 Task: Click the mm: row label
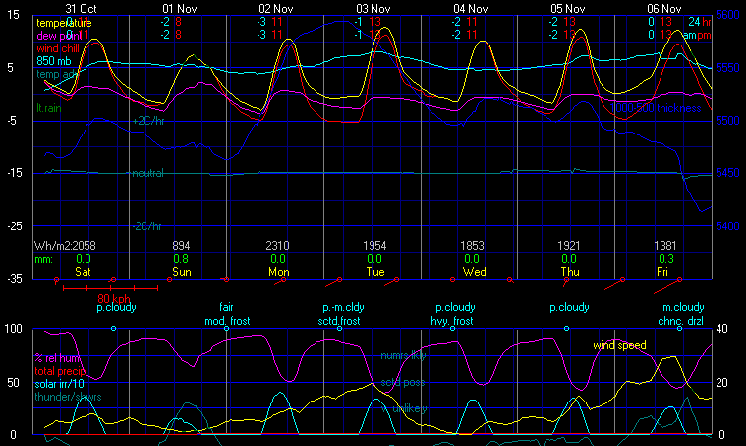43,259
